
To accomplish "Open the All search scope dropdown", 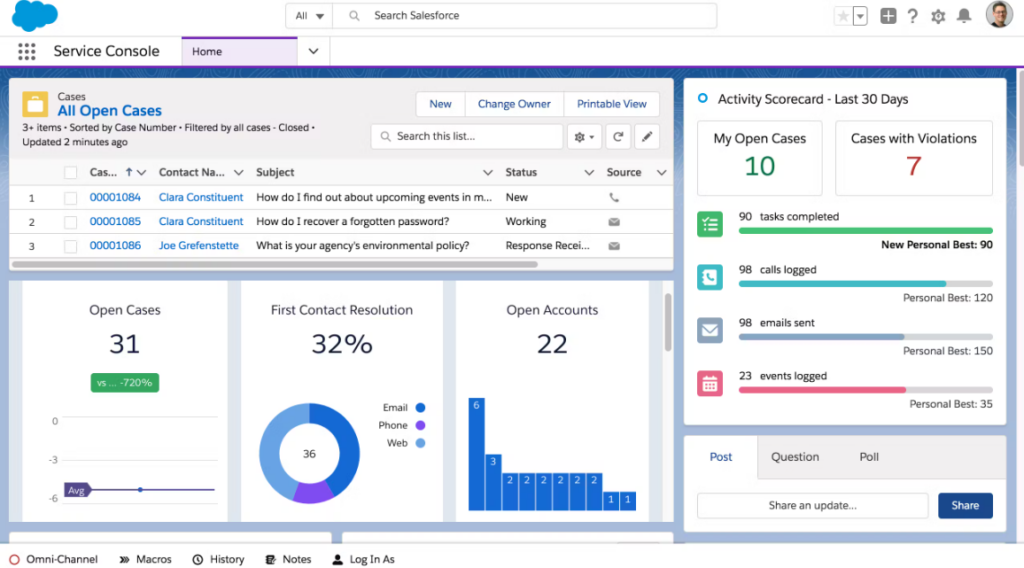I will (310, 16).
